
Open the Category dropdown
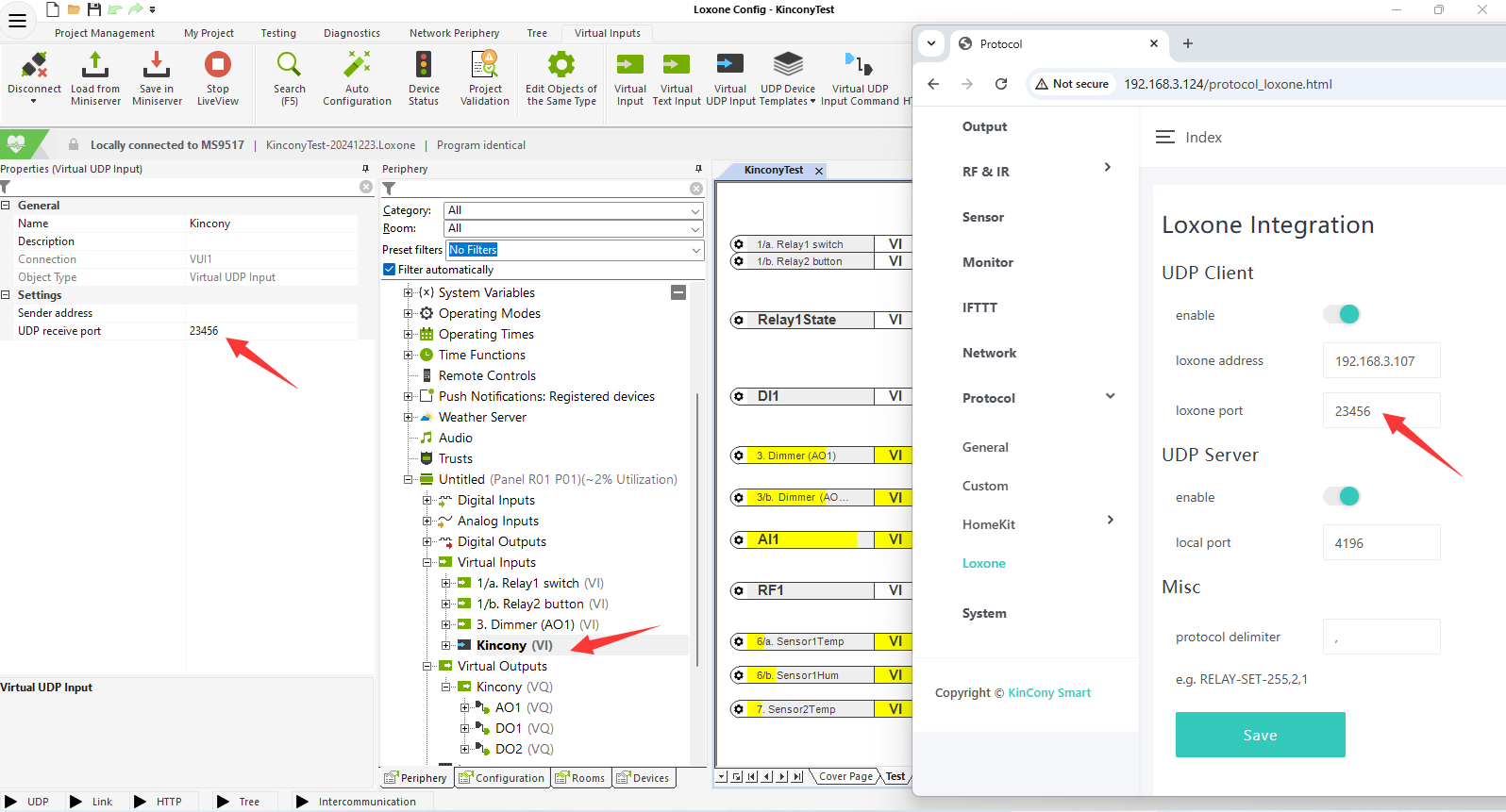(574, 210)
